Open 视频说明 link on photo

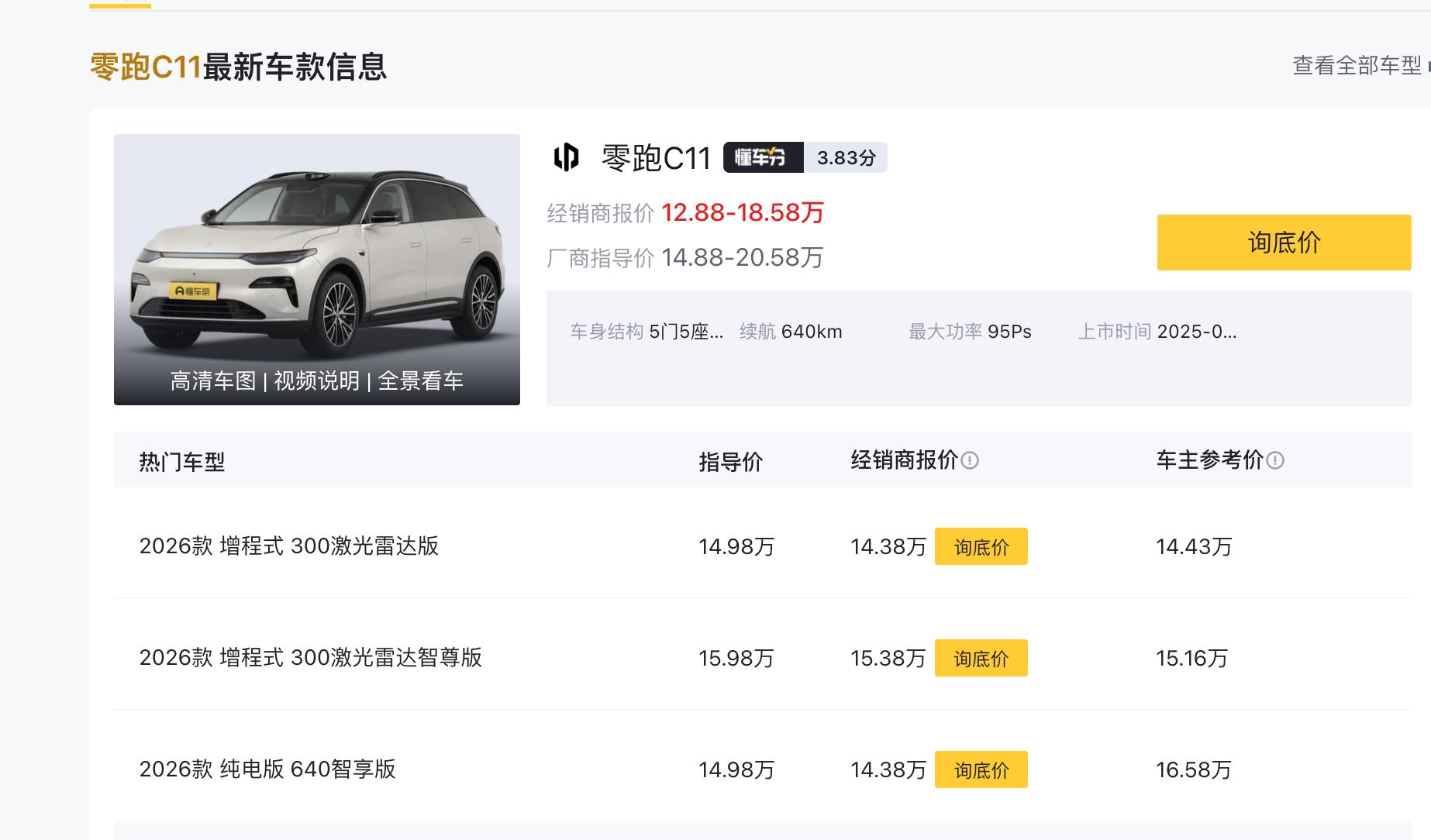pyautogui.click(x=316, y=381)
